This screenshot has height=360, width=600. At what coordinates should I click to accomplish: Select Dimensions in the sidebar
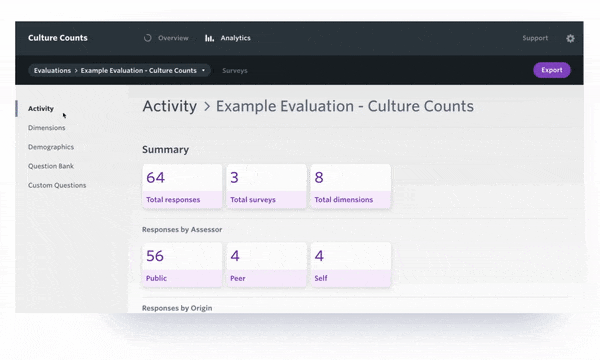[x=46, y=128]
